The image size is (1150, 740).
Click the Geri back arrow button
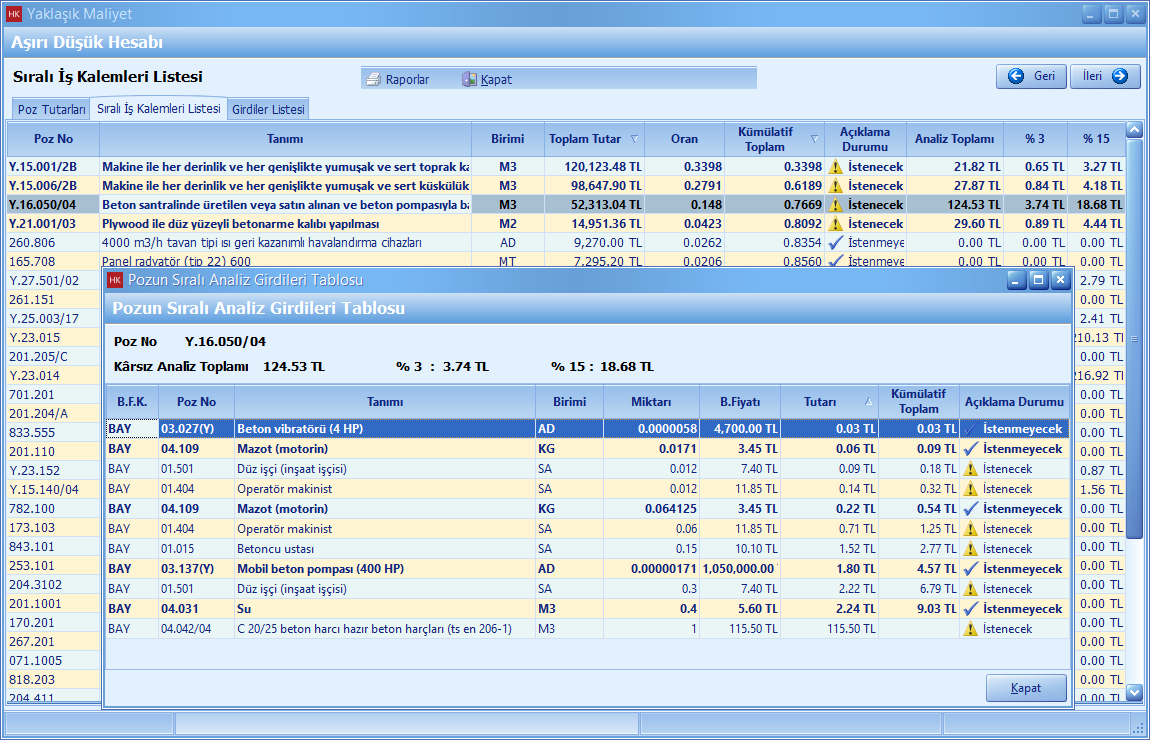(1031, 76)
